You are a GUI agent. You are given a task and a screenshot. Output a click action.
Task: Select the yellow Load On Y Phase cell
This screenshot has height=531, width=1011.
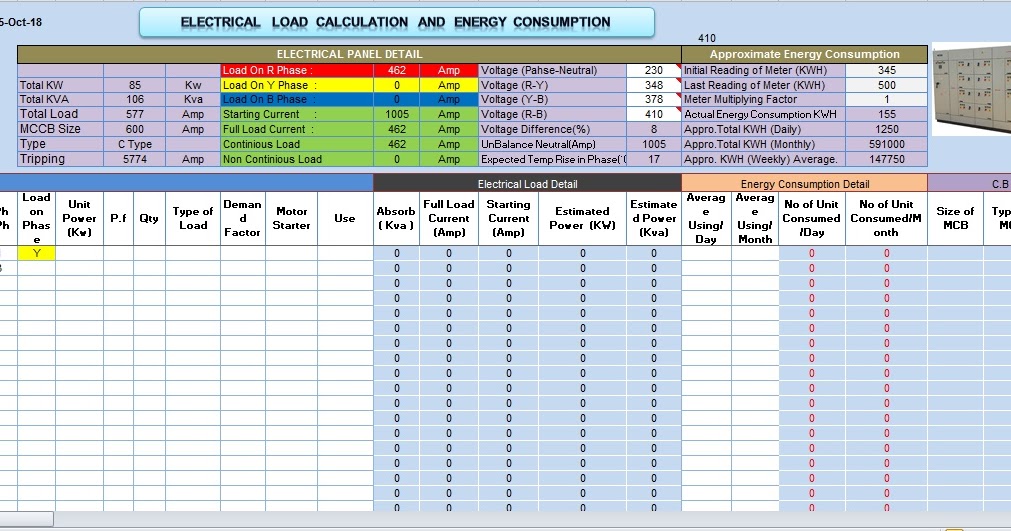(x=297, y=85)
